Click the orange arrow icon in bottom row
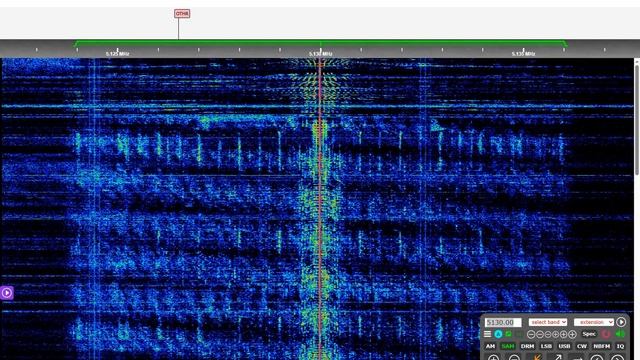640x360 pixels. point(537,357)
